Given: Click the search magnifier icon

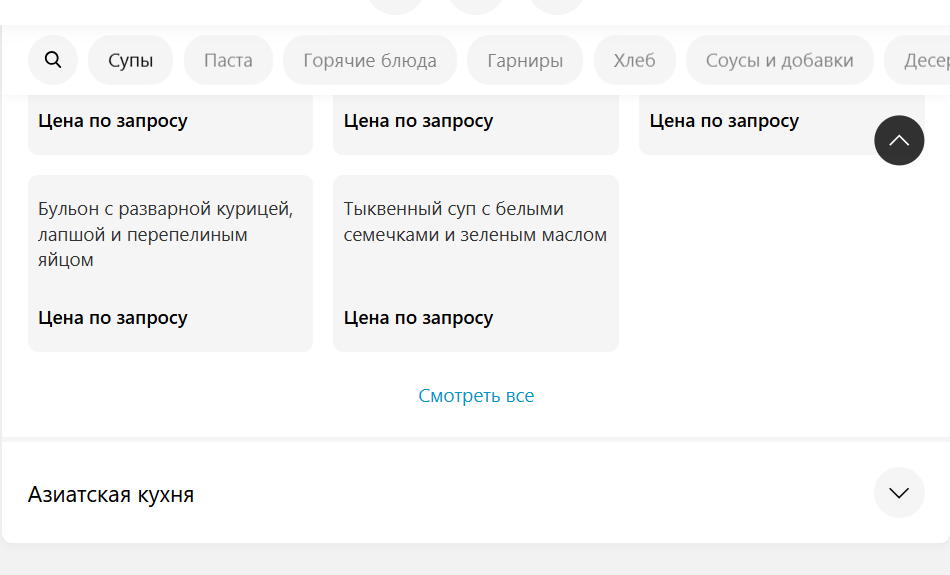Looking at the screenshot, I should click(x=53, y=60).
